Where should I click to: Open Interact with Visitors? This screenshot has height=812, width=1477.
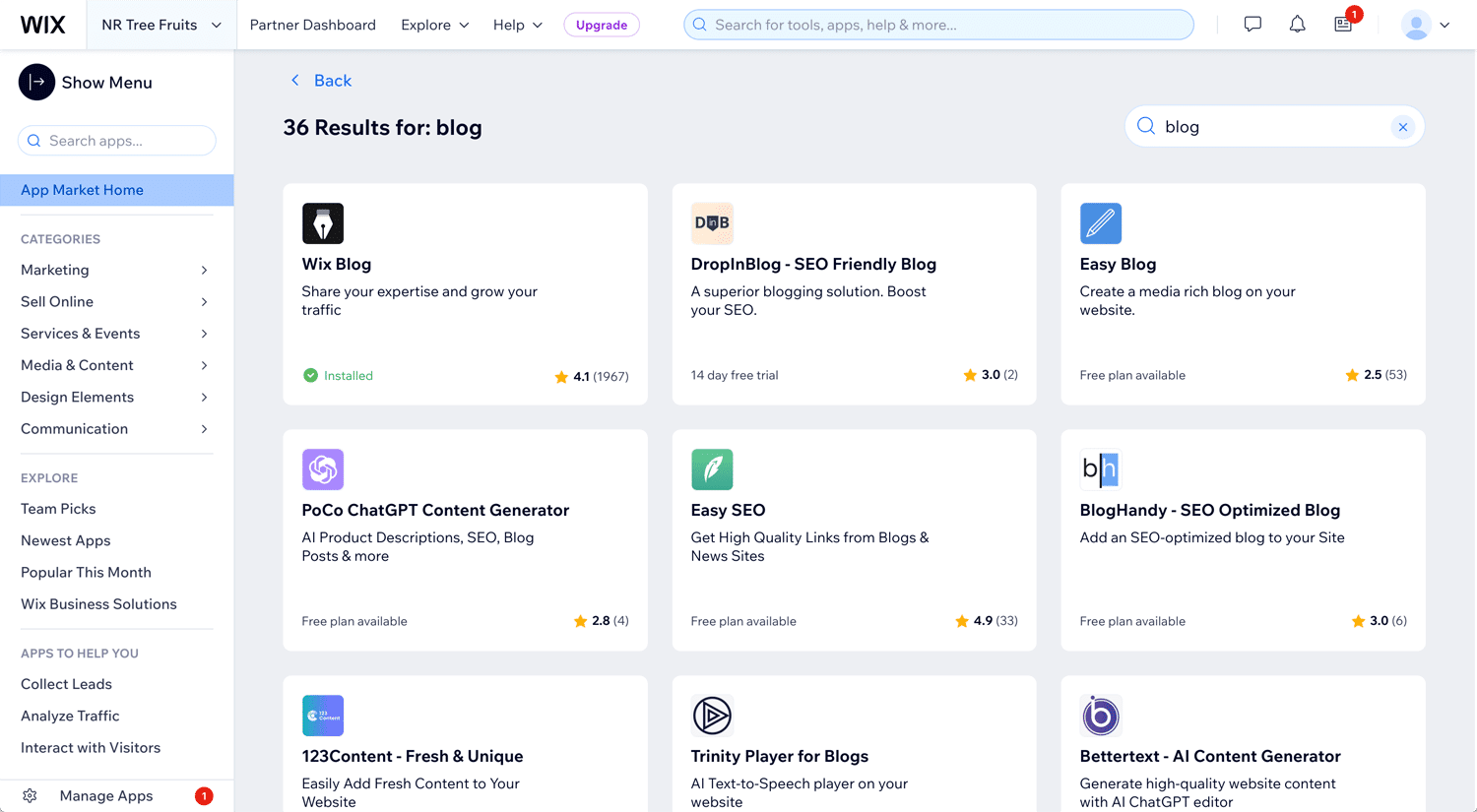pos(91,748)
